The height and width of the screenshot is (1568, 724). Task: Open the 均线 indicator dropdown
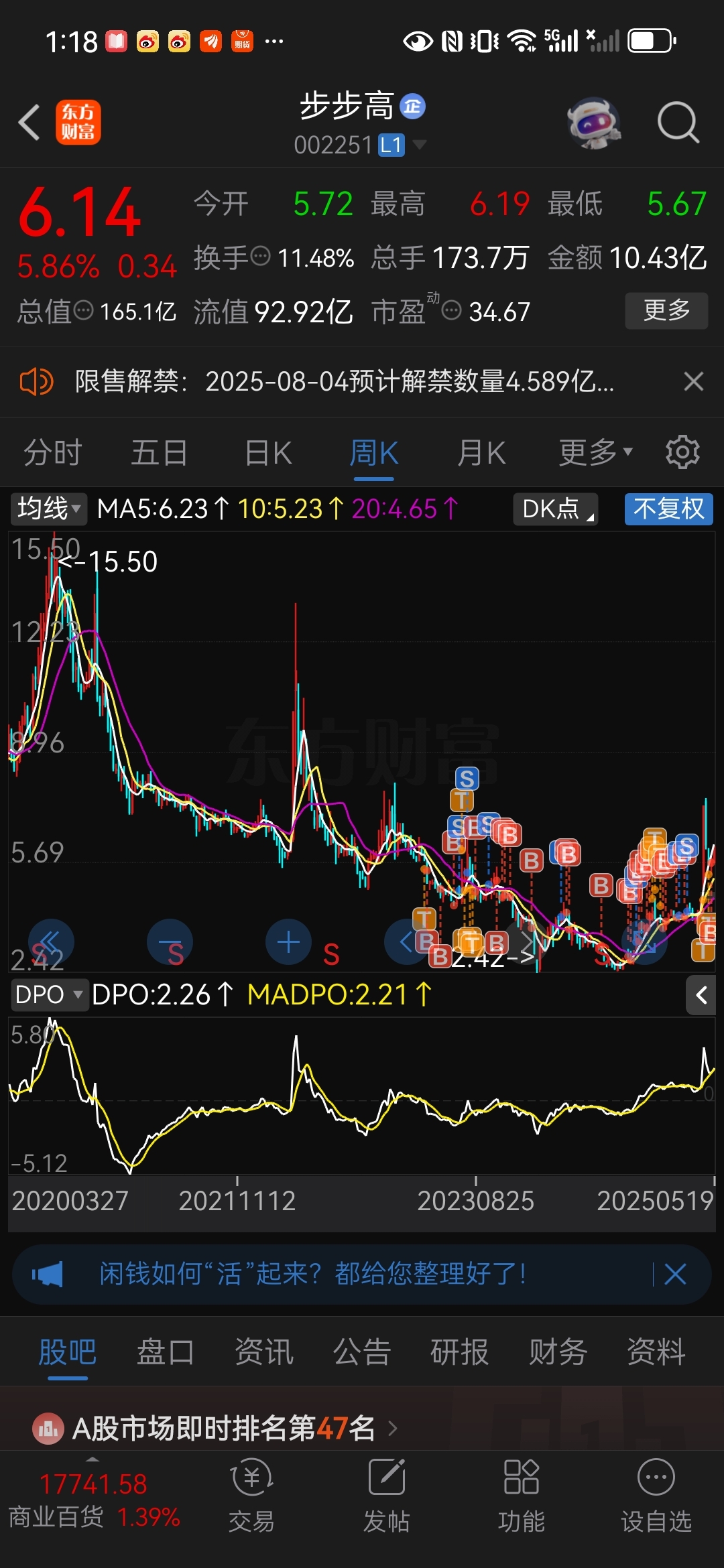click(x=48, y=509)
